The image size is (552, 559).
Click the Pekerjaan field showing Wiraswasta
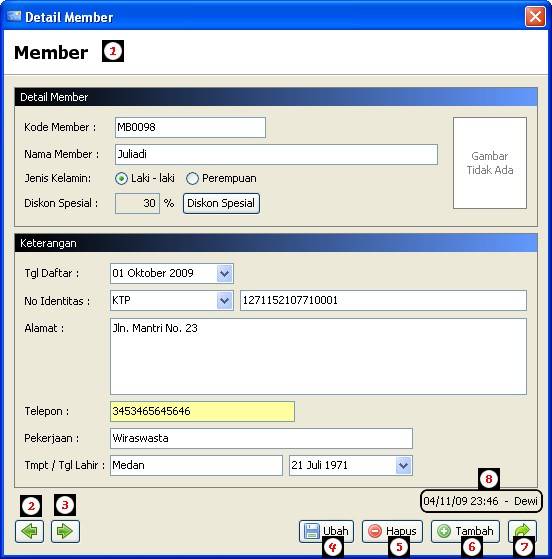pyautogui.click(x=261, y=438)
